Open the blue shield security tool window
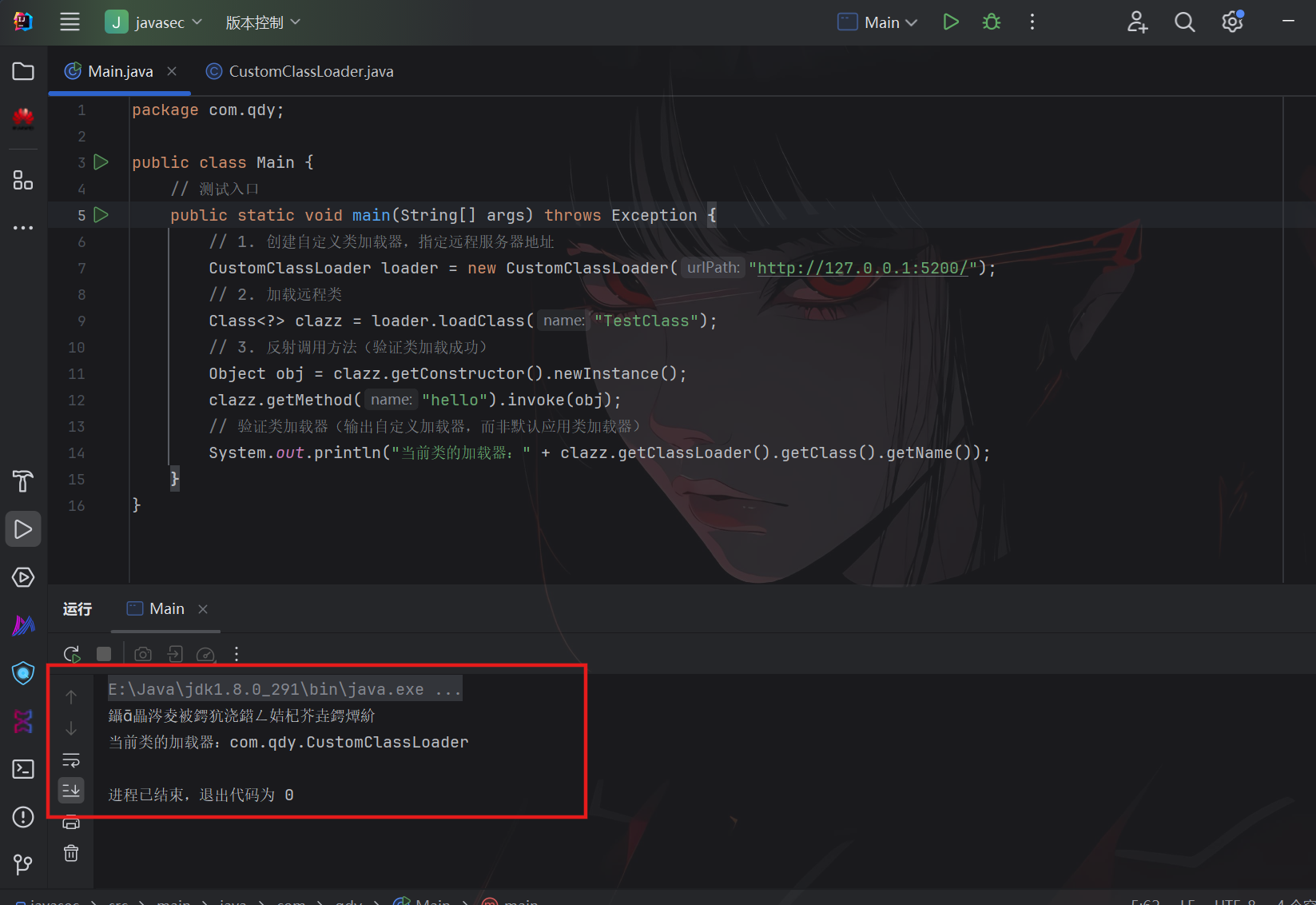 (23, 673)
